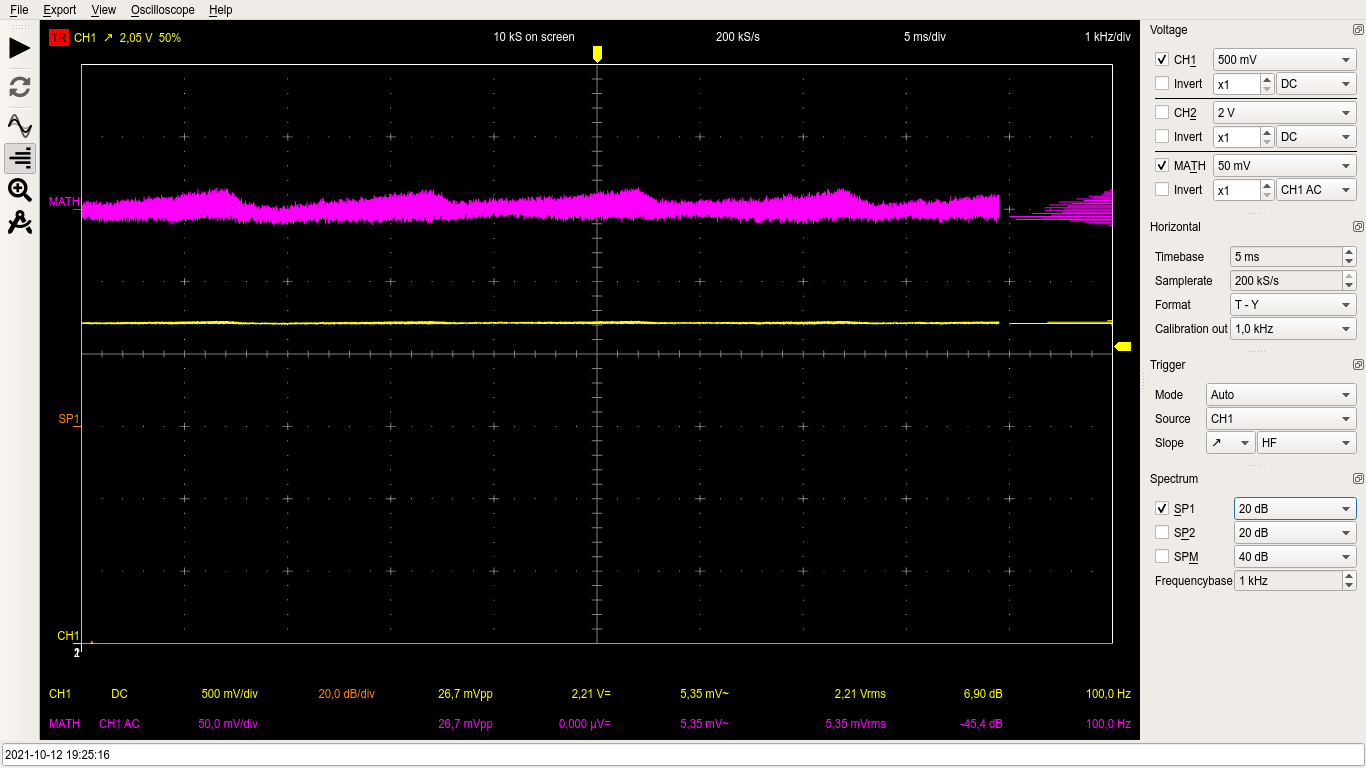Enable the SP2 spectrum checkbox
The image size is (1366, 768).
coord(1161,533)
